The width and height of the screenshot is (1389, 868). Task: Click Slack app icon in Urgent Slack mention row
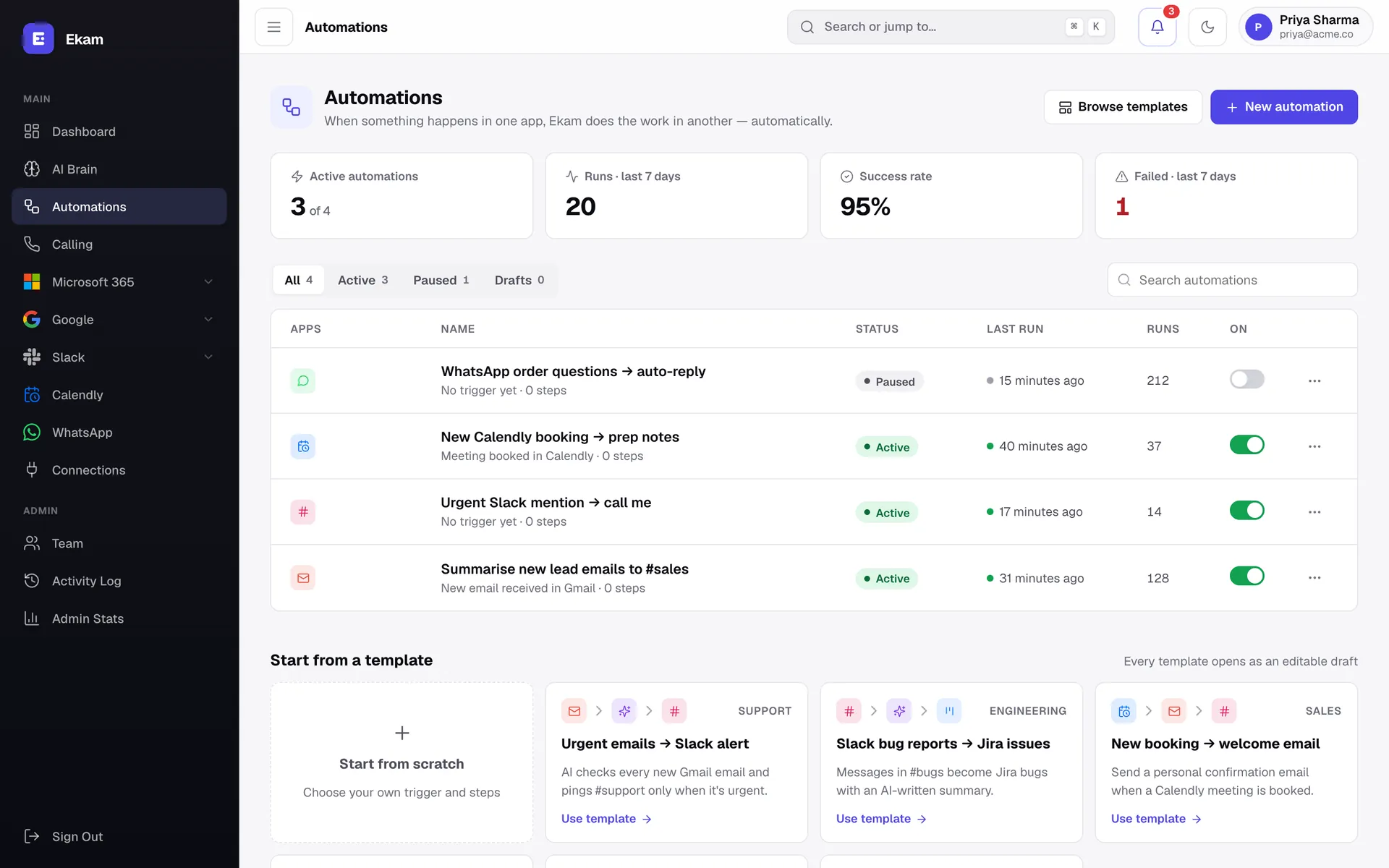coord(303,512)
